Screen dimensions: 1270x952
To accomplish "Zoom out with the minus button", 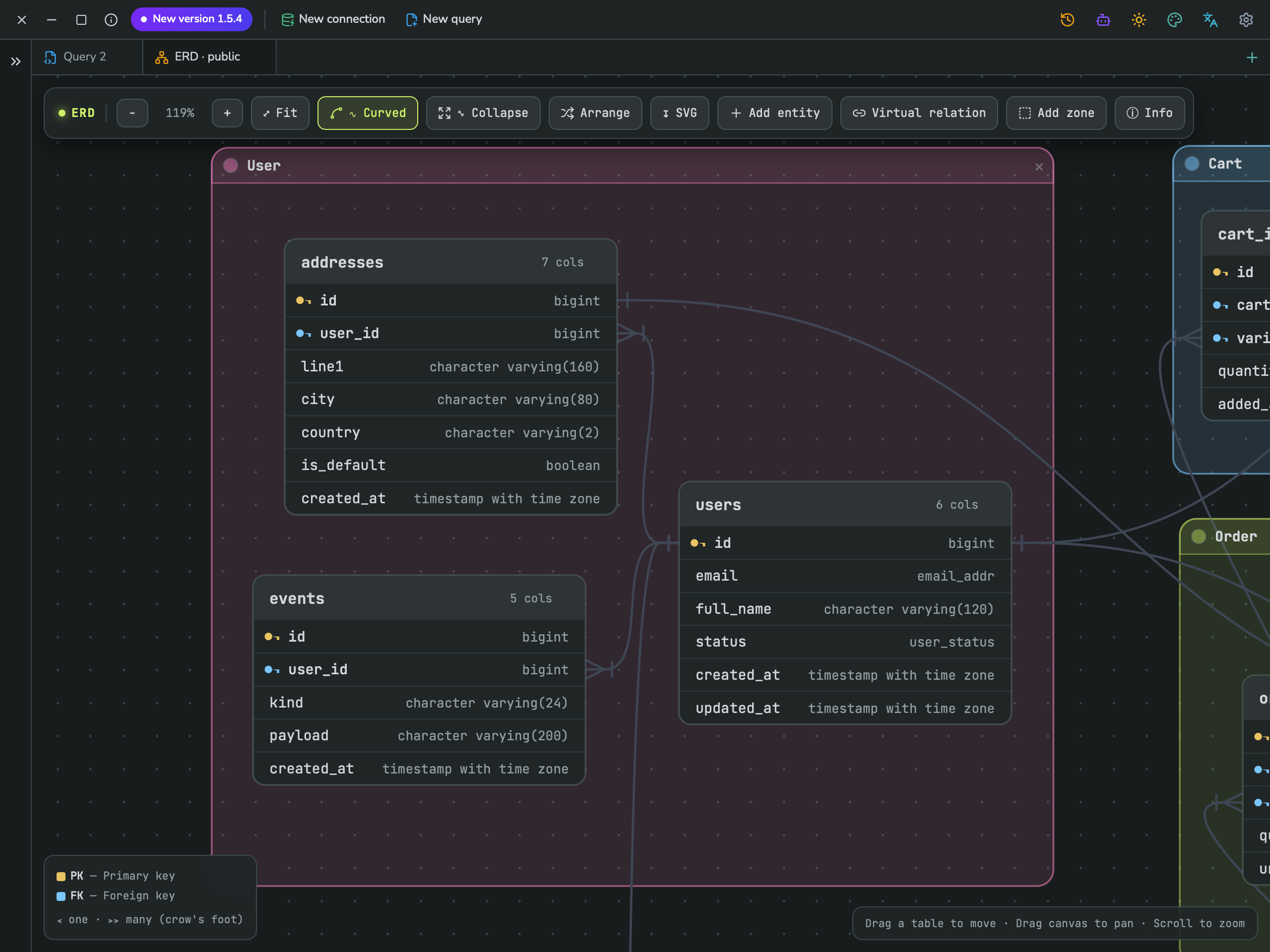I will [132, 113].
